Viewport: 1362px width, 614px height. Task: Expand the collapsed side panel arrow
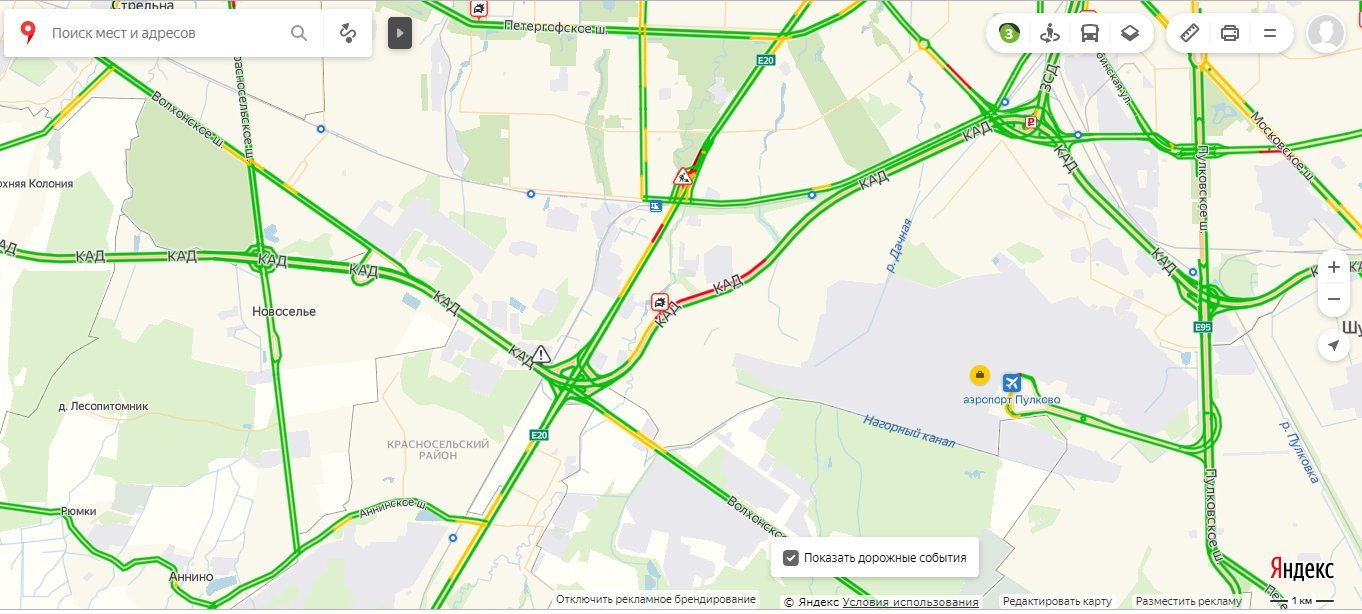click(x=400, y=33)
